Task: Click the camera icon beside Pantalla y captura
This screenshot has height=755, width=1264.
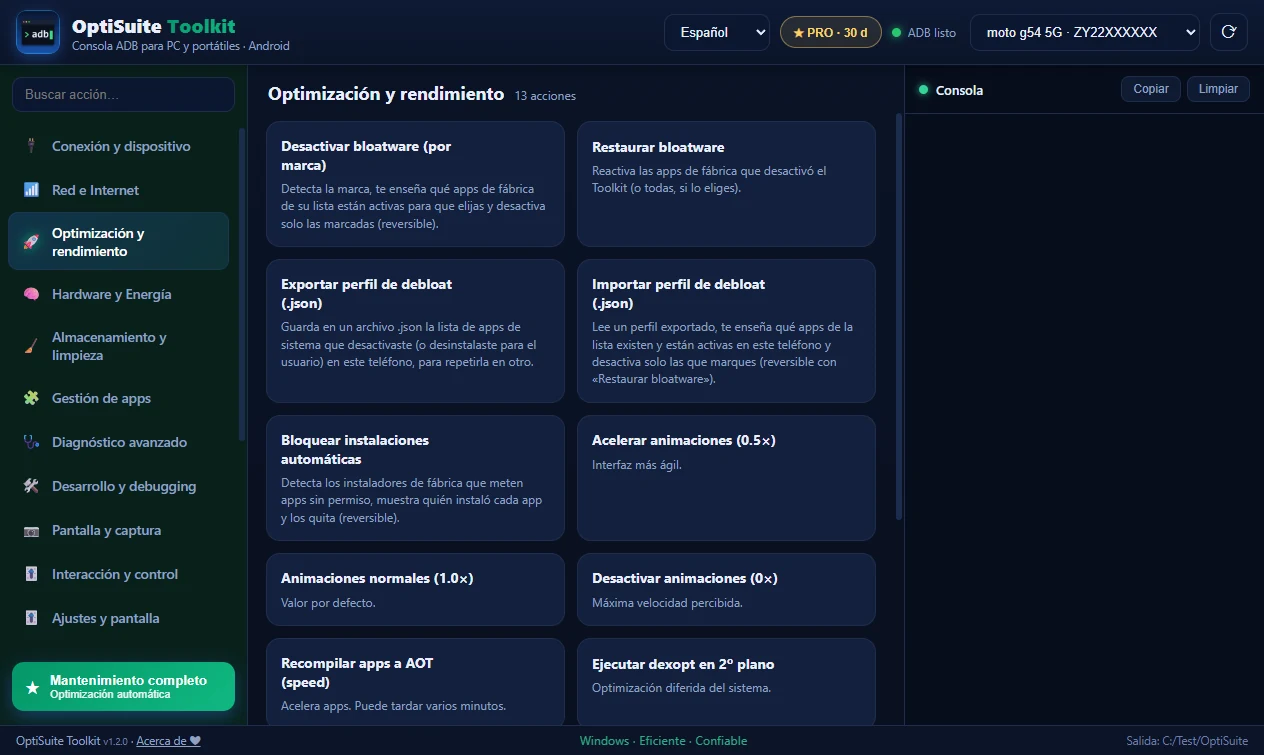Action: (x=31, y=530)
